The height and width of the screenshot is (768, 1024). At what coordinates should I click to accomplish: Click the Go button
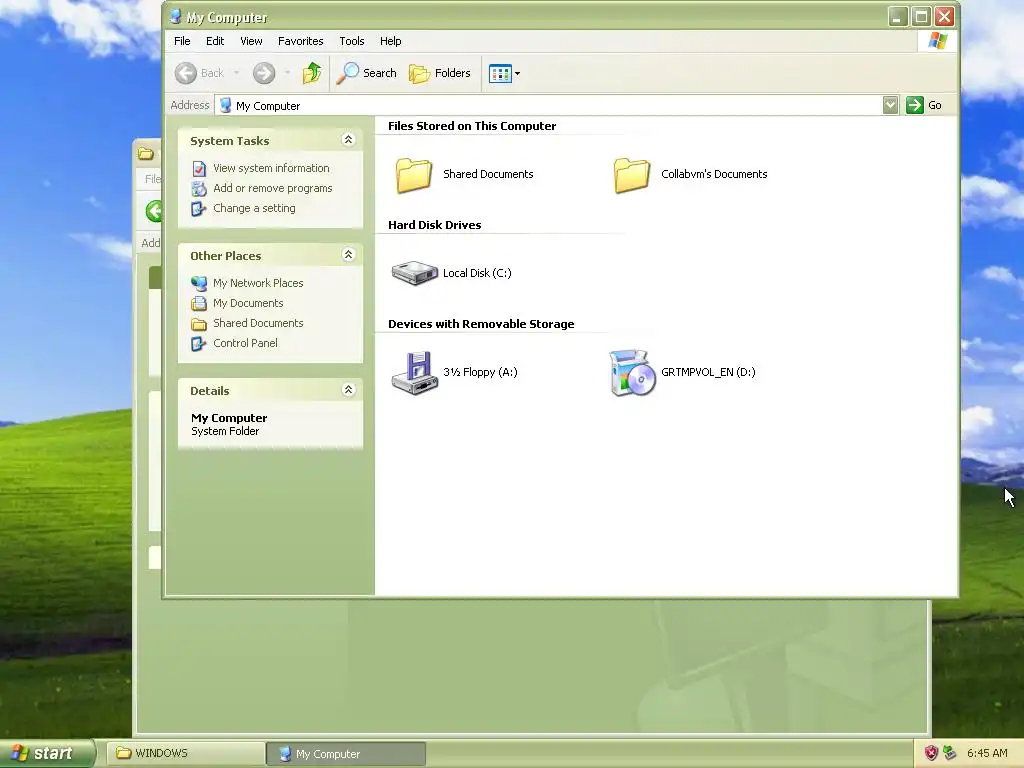(923, 105)
